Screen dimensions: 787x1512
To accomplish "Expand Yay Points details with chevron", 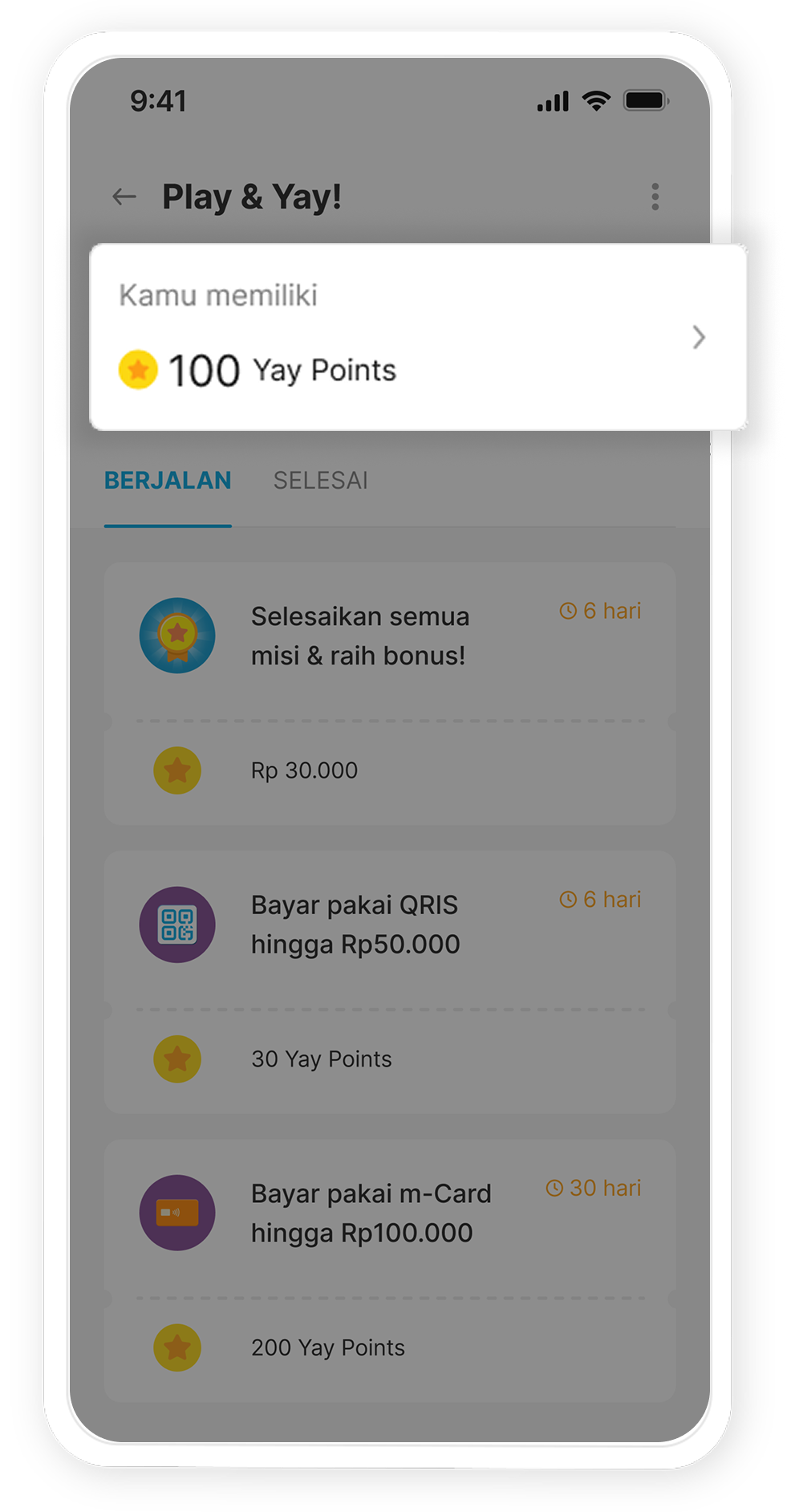I will [699, 338].
